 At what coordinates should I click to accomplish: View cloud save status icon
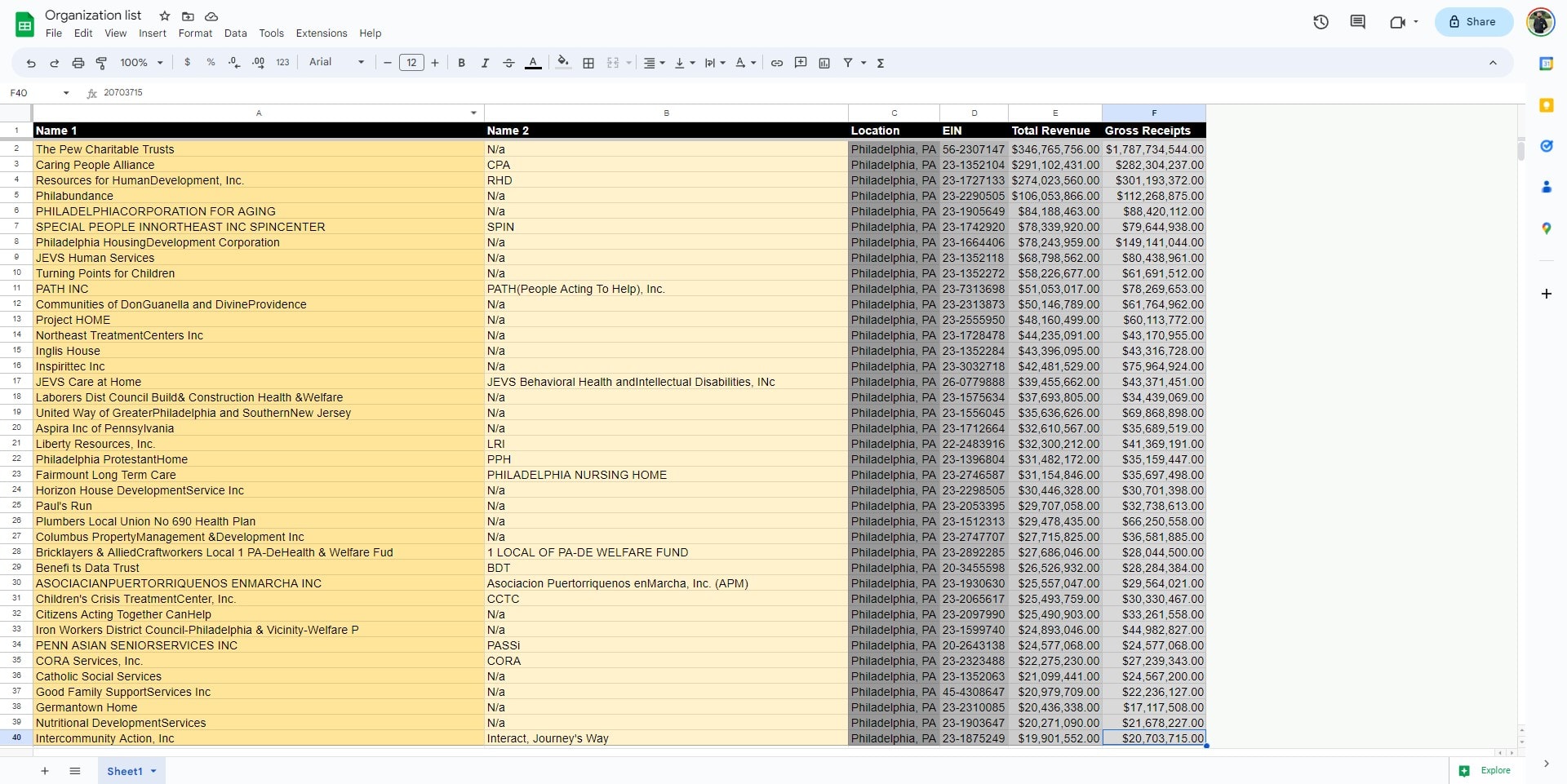click(x=211, y=16)
